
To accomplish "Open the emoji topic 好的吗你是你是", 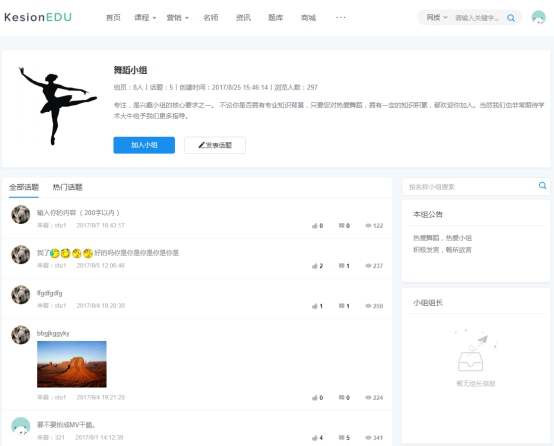I will click(108, 253).
